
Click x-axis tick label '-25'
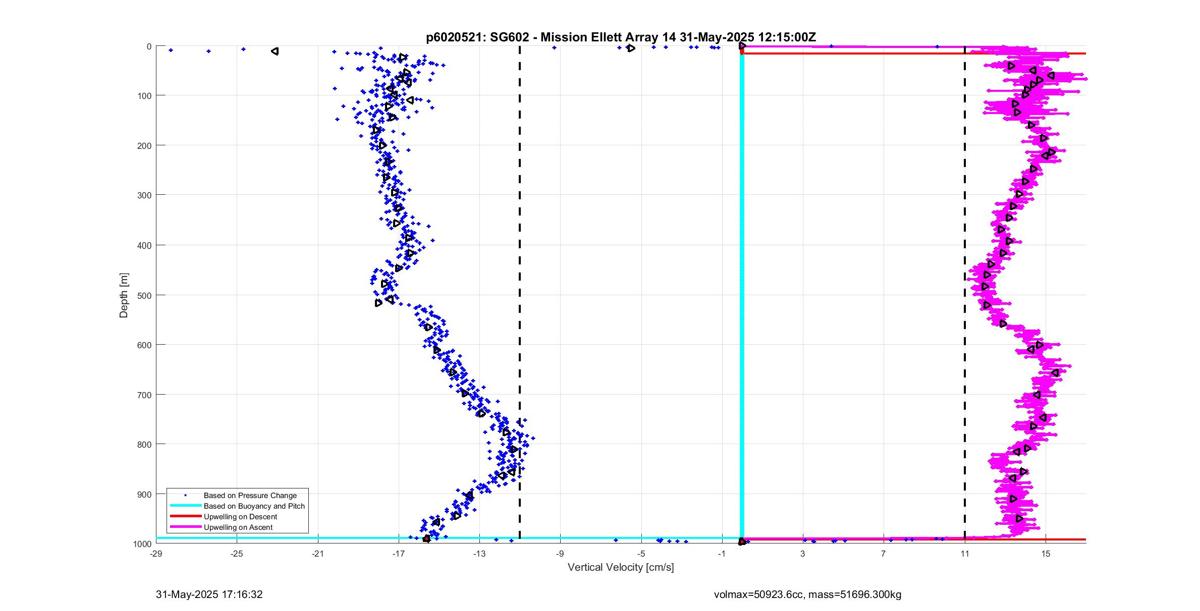coord(237,552)
